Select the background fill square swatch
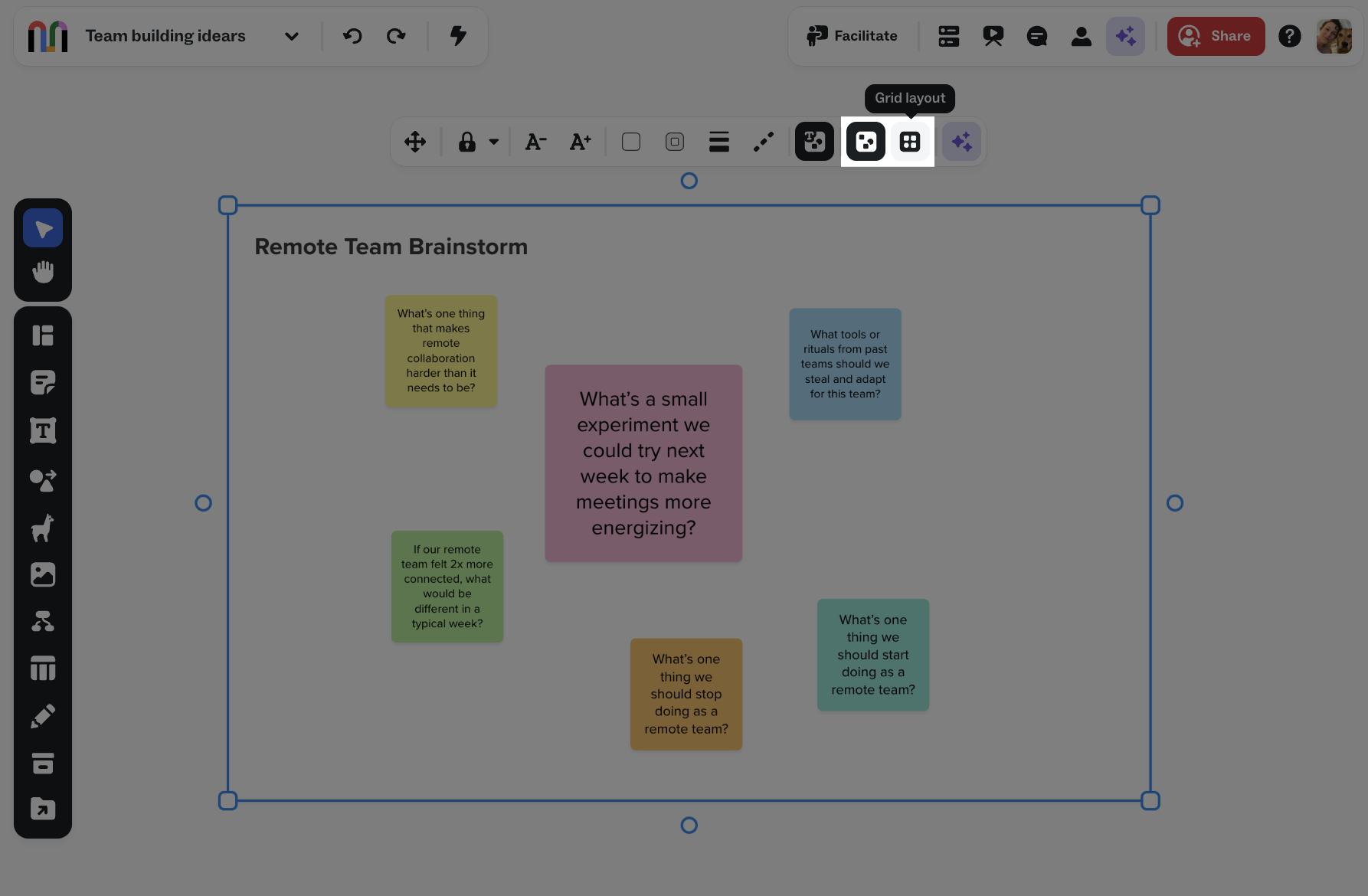This screenshot has height=896, width=1368. point(631,142)
